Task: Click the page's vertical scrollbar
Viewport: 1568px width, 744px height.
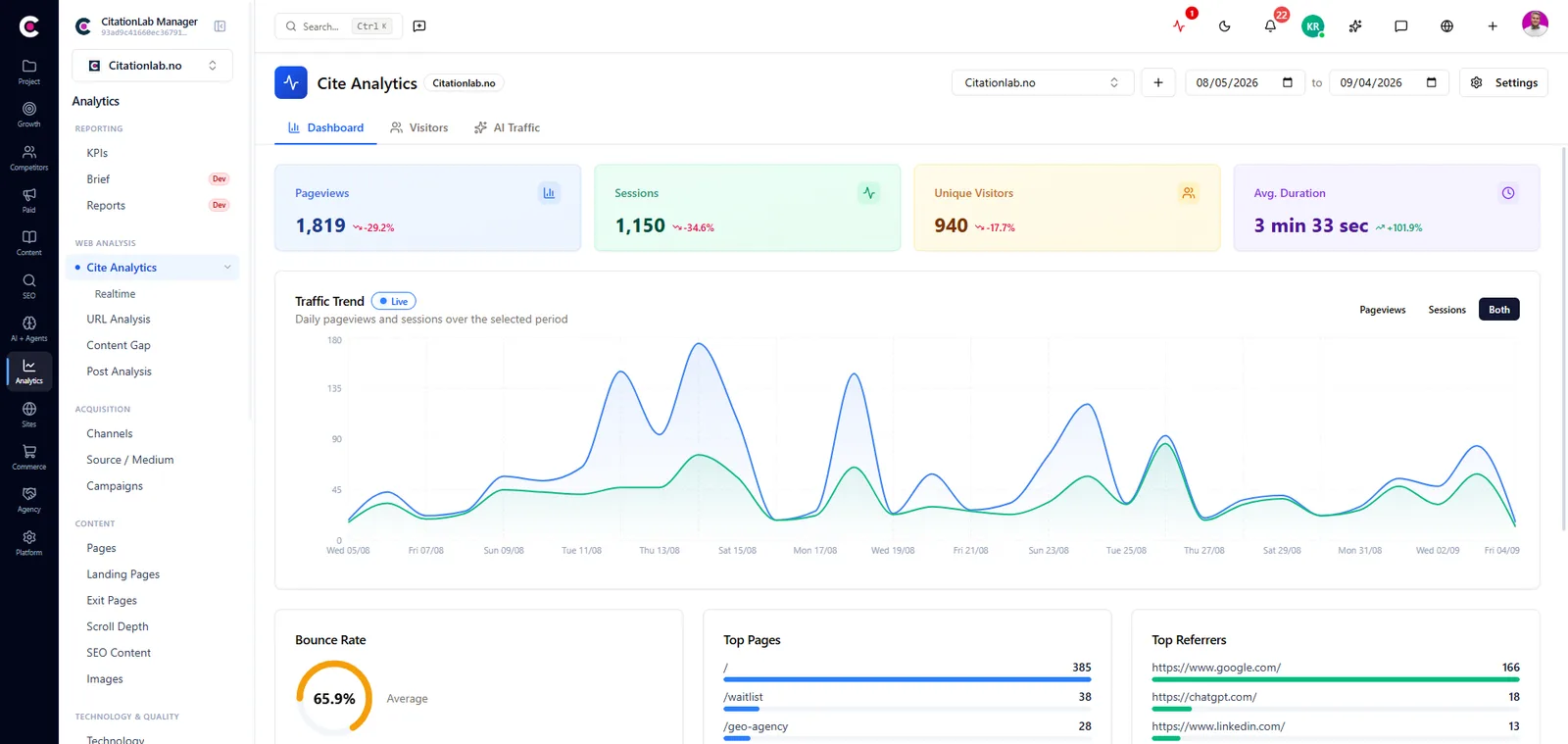Action: click(x=1563, y=338)
